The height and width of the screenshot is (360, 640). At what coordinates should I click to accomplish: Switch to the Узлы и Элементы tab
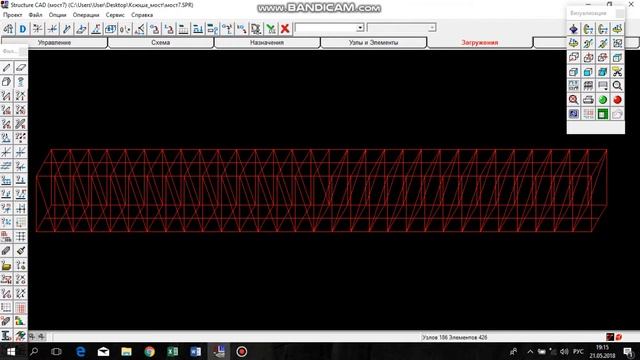(373, 42)
